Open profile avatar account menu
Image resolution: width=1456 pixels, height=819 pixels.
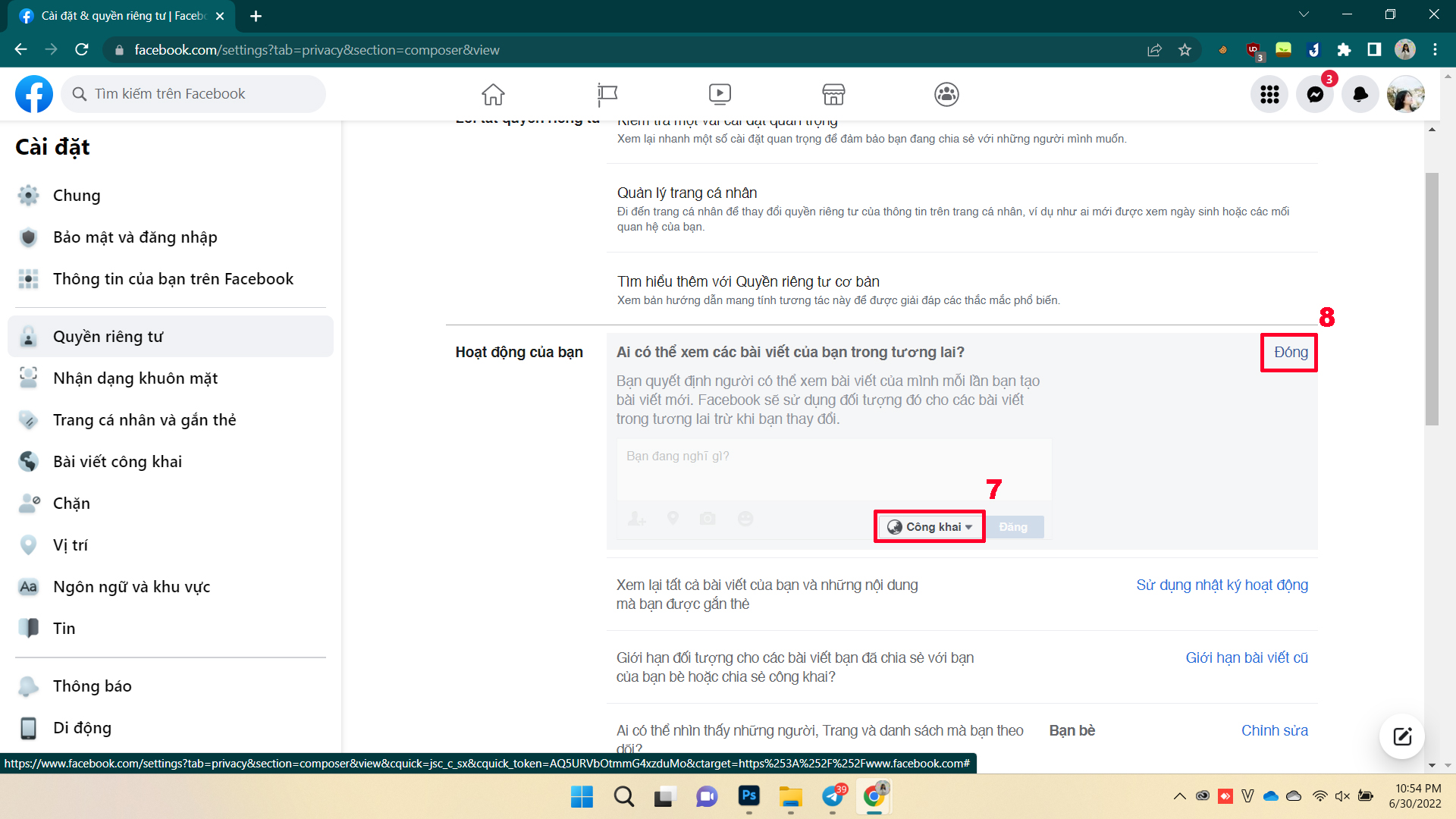1406,94
